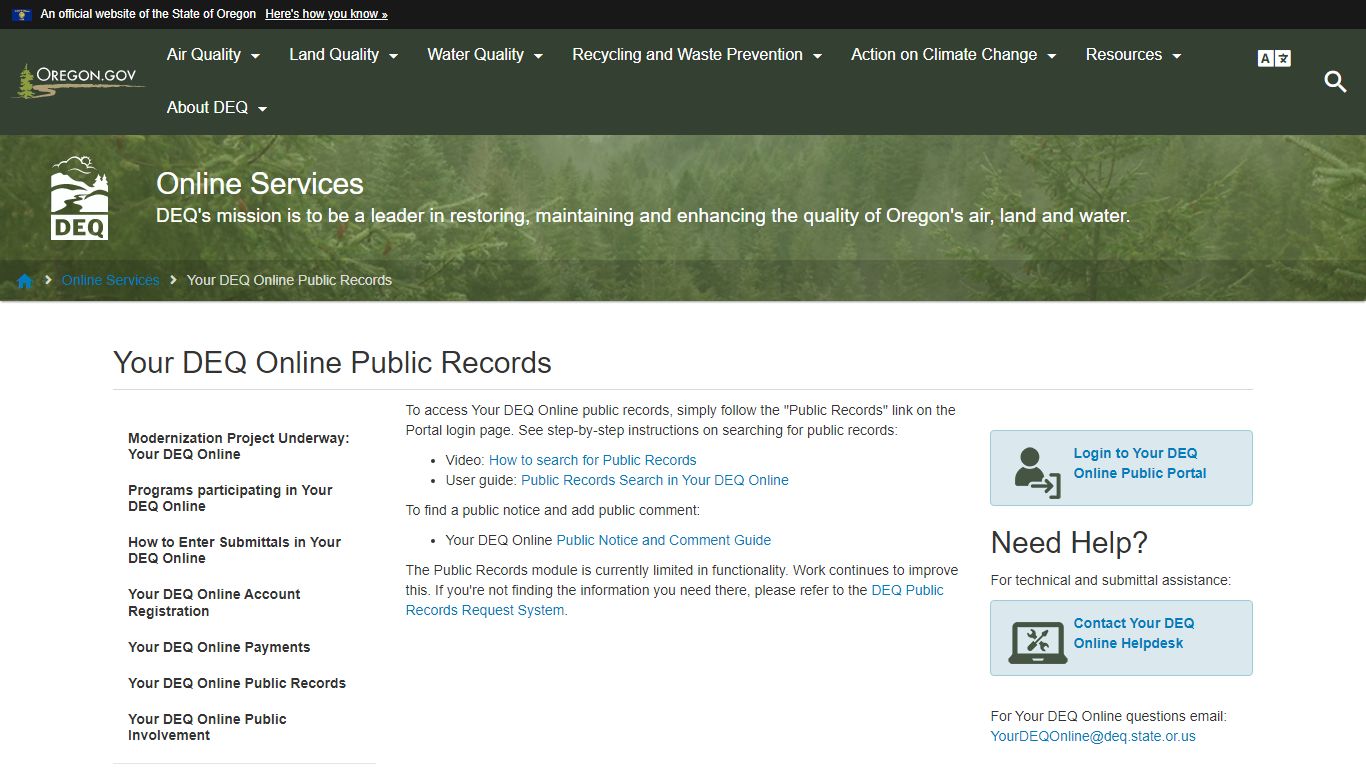Click Online Services breadcrumb link

tap(110, 280)
